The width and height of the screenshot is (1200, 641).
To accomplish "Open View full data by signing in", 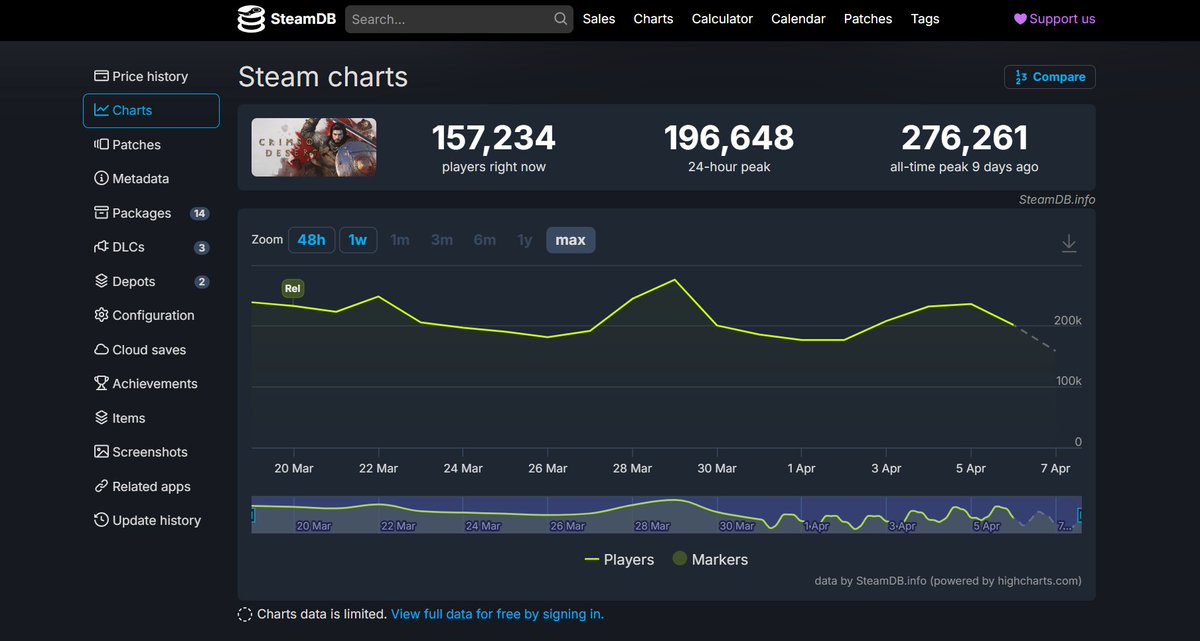I will click(497, 614).
